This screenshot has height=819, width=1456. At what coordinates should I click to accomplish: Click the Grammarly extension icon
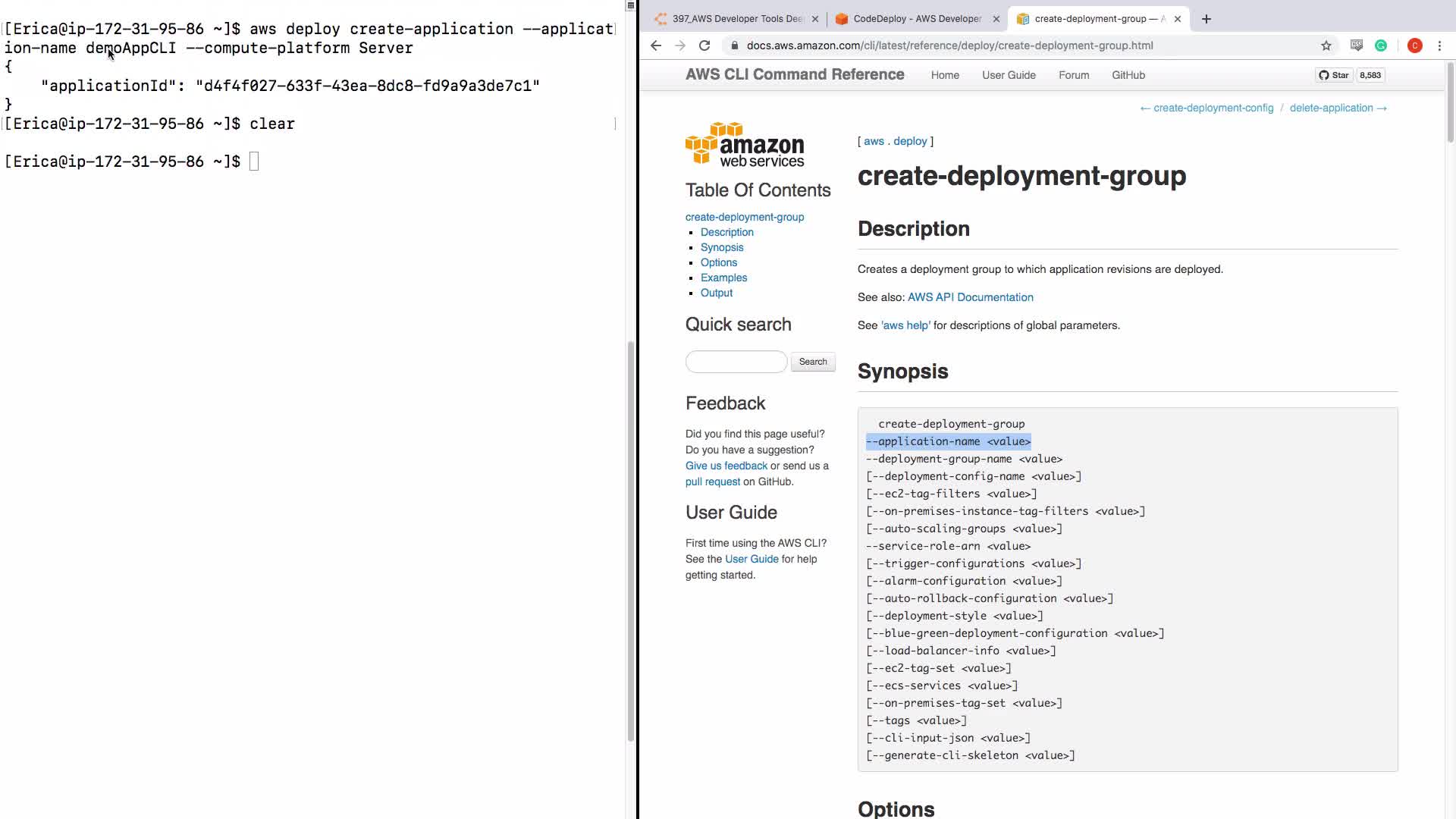point(1381,45)
